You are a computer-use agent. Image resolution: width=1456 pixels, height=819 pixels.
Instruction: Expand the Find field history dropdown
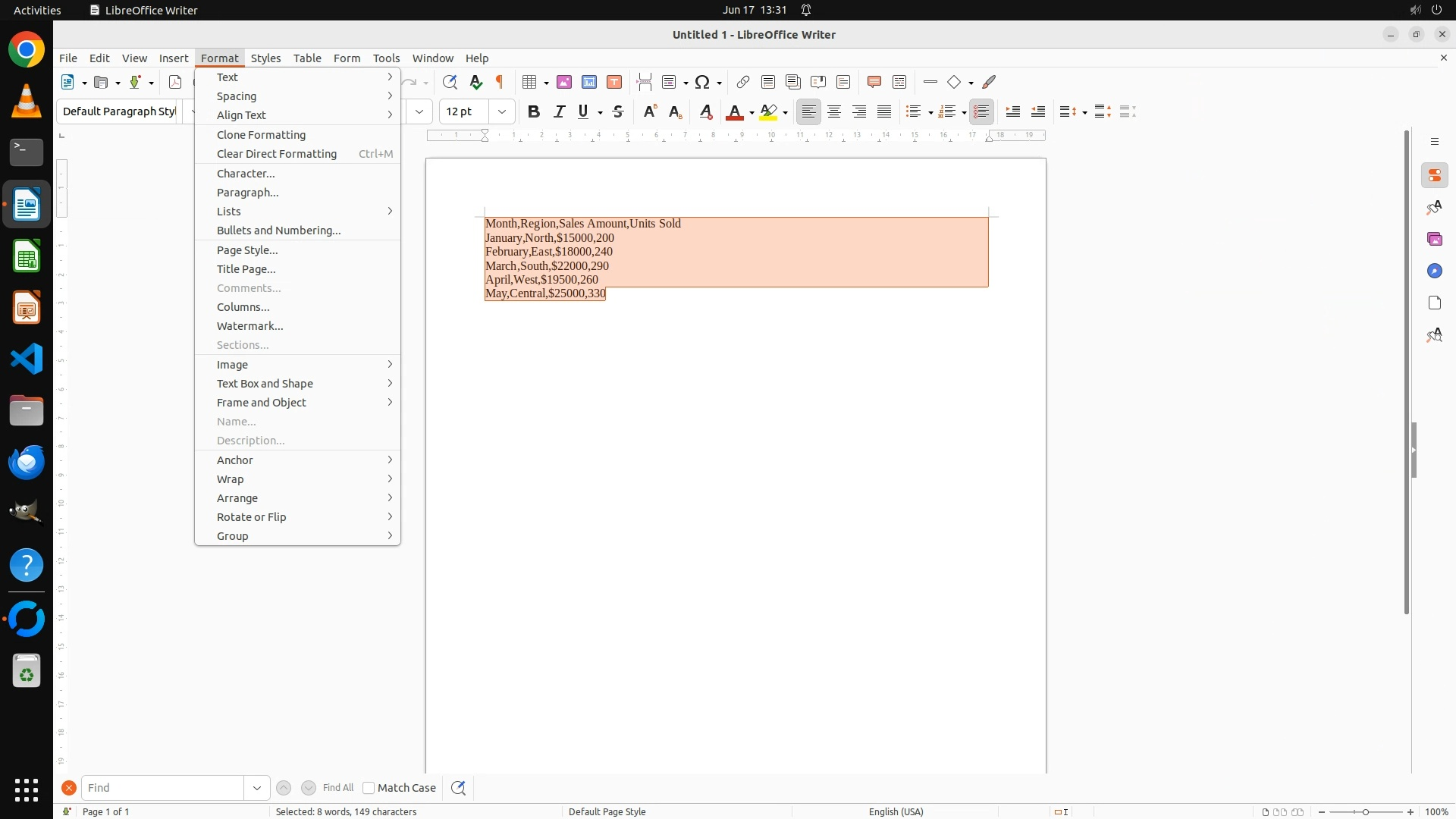257,788
